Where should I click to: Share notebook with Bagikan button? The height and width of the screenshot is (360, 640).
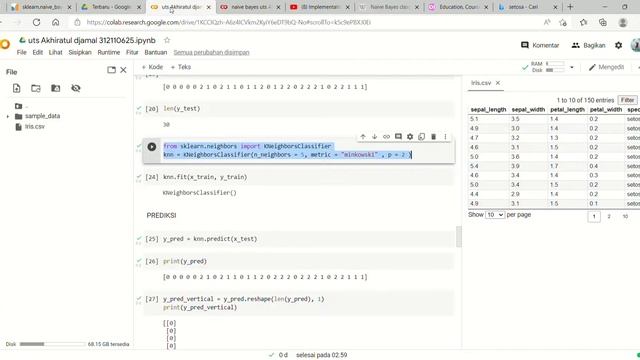click(x=589, y=45)
